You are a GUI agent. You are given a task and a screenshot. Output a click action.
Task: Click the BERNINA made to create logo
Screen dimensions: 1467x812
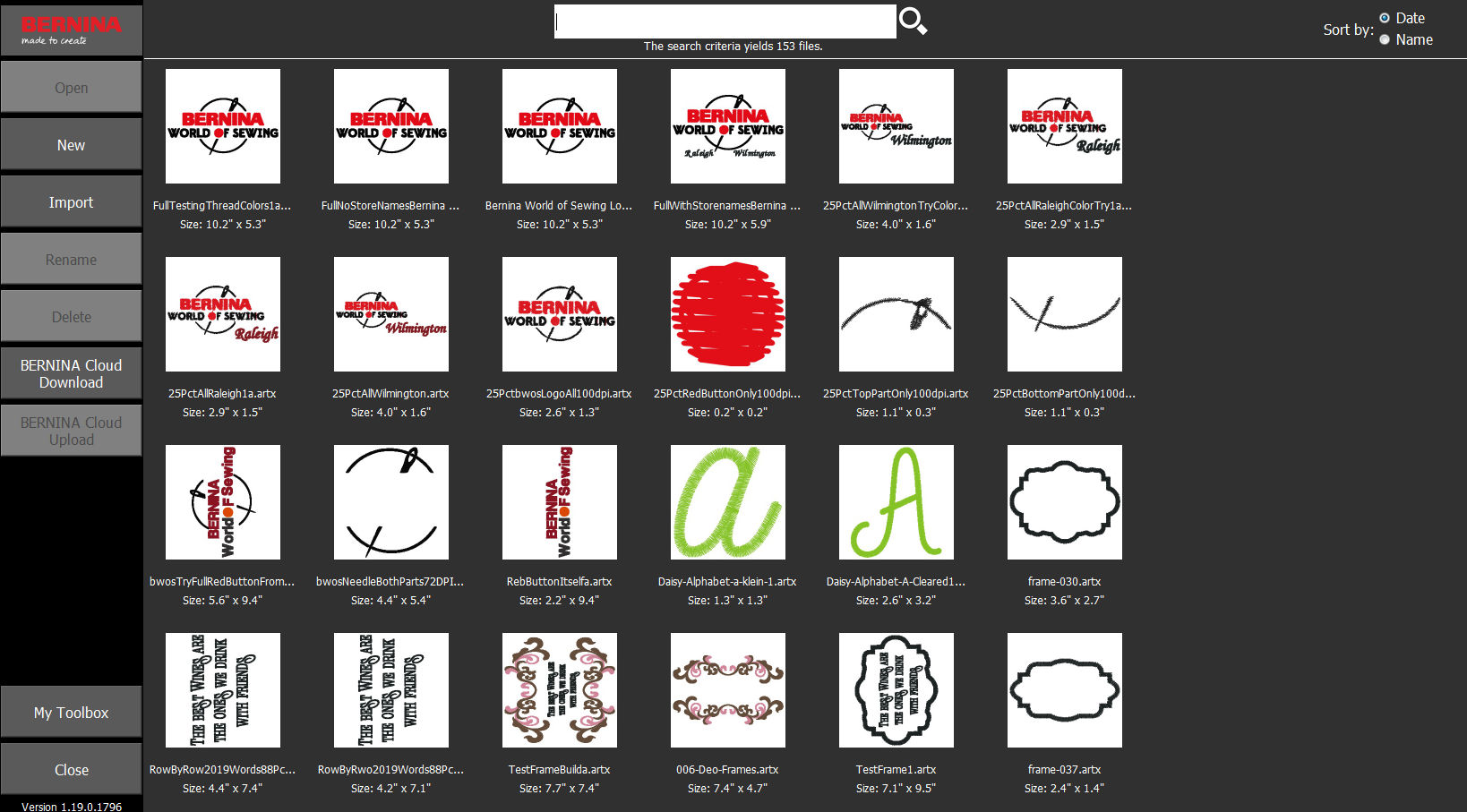coord(72,30)
